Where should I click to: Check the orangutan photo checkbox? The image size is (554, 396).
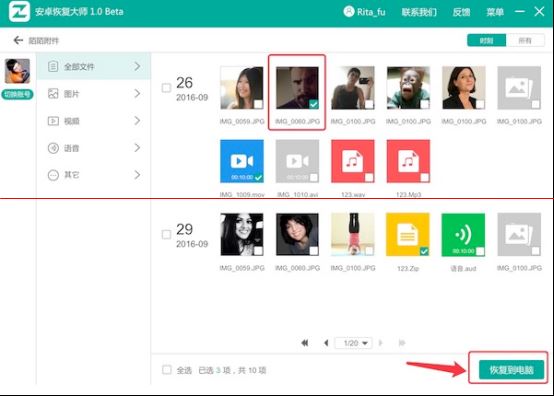tap(425, 104)
